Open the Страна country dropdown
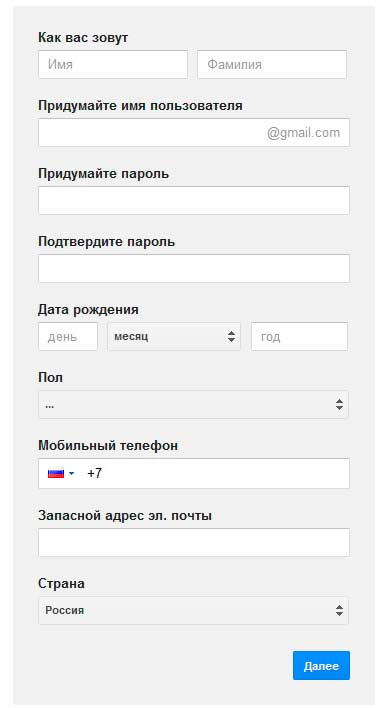Screen dimensions: 386x708 tap(193, 610)
